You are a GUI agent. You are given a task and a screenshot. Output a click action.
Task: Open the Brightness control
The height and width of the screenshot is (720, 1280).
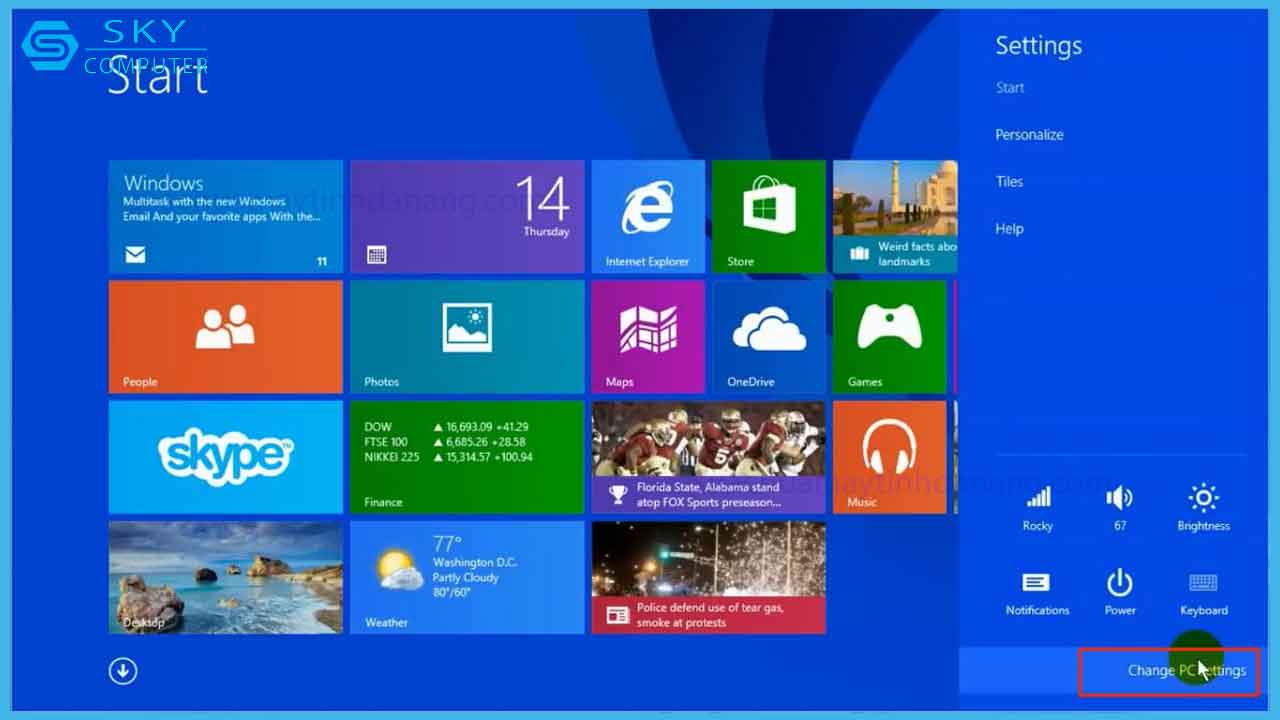coord(1203,506)
